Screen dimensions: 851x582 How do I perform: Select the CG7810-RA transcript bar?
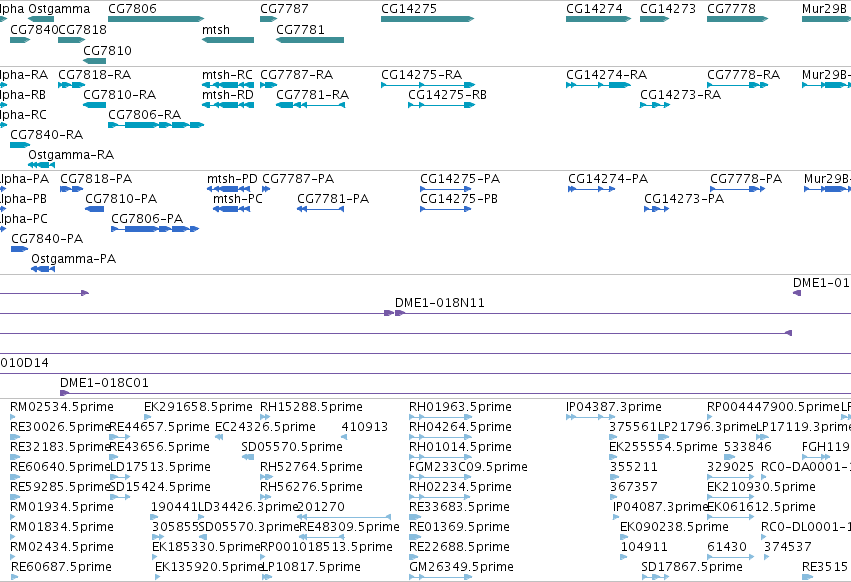94,105
